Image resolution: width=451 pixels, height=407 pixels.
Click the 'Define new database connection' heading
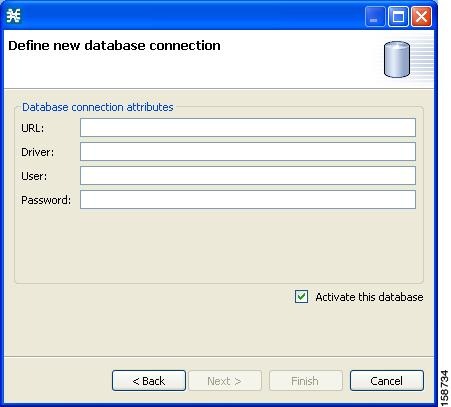tap(114, 46)
